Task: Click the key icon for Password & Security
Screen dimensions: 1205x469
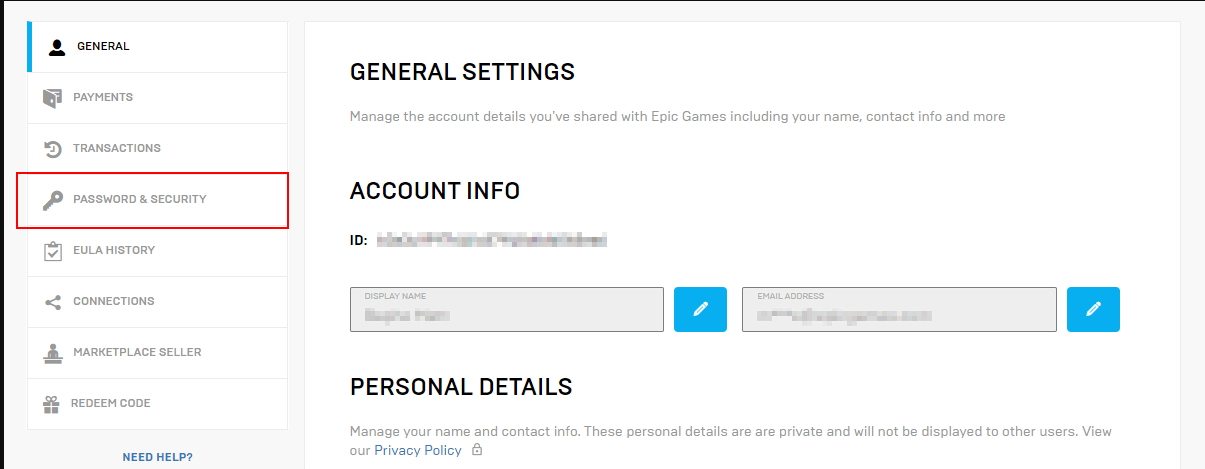Action: pos(53,200)
